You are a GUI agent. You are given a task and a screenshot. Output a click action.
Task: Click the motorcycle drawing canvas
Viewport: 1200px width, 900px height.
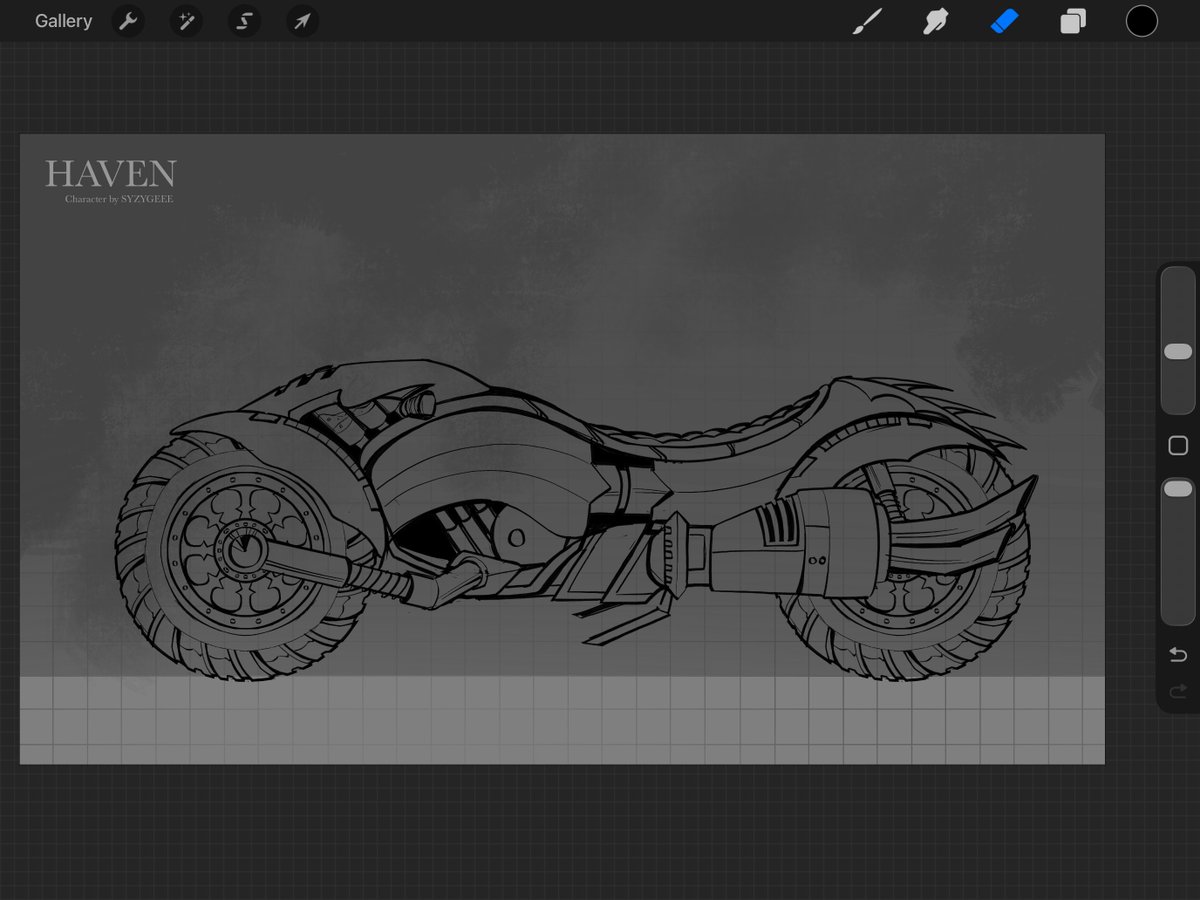point(562,449)
